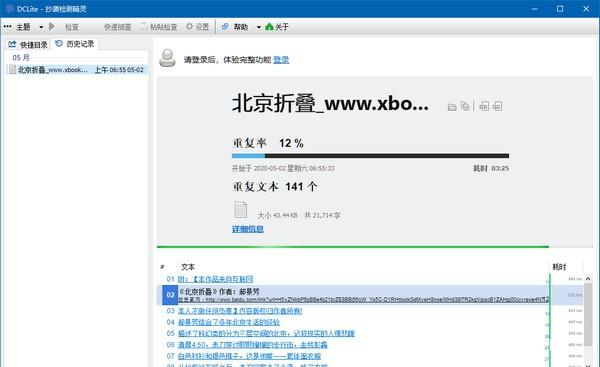Click the 帮助 help toolbar button

(x=235, y=27)
